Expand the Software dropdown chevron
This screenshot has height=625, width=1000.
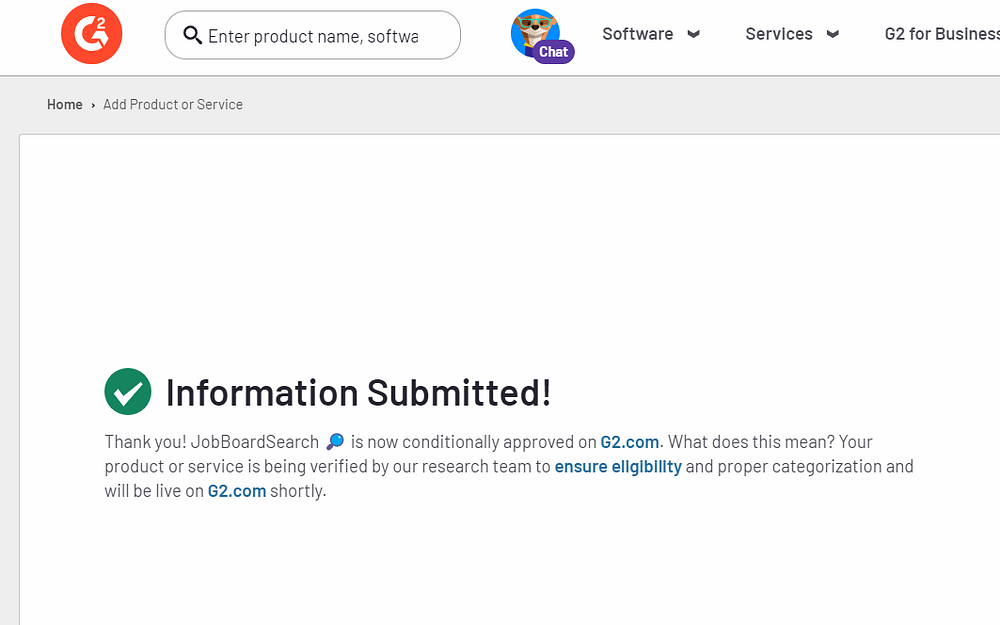tap(694, 34)
